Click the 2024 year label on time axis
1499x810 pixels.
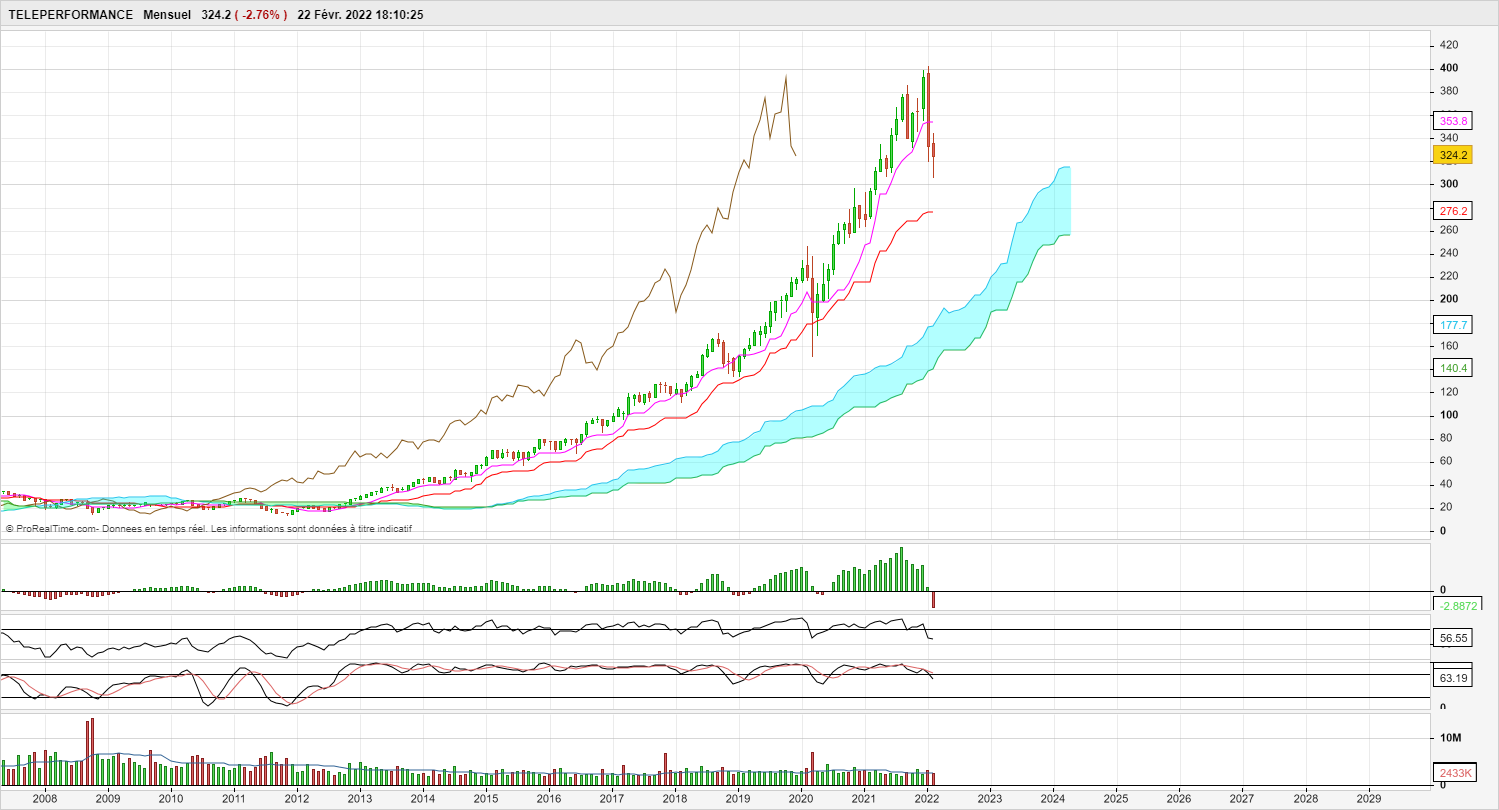1053,799
